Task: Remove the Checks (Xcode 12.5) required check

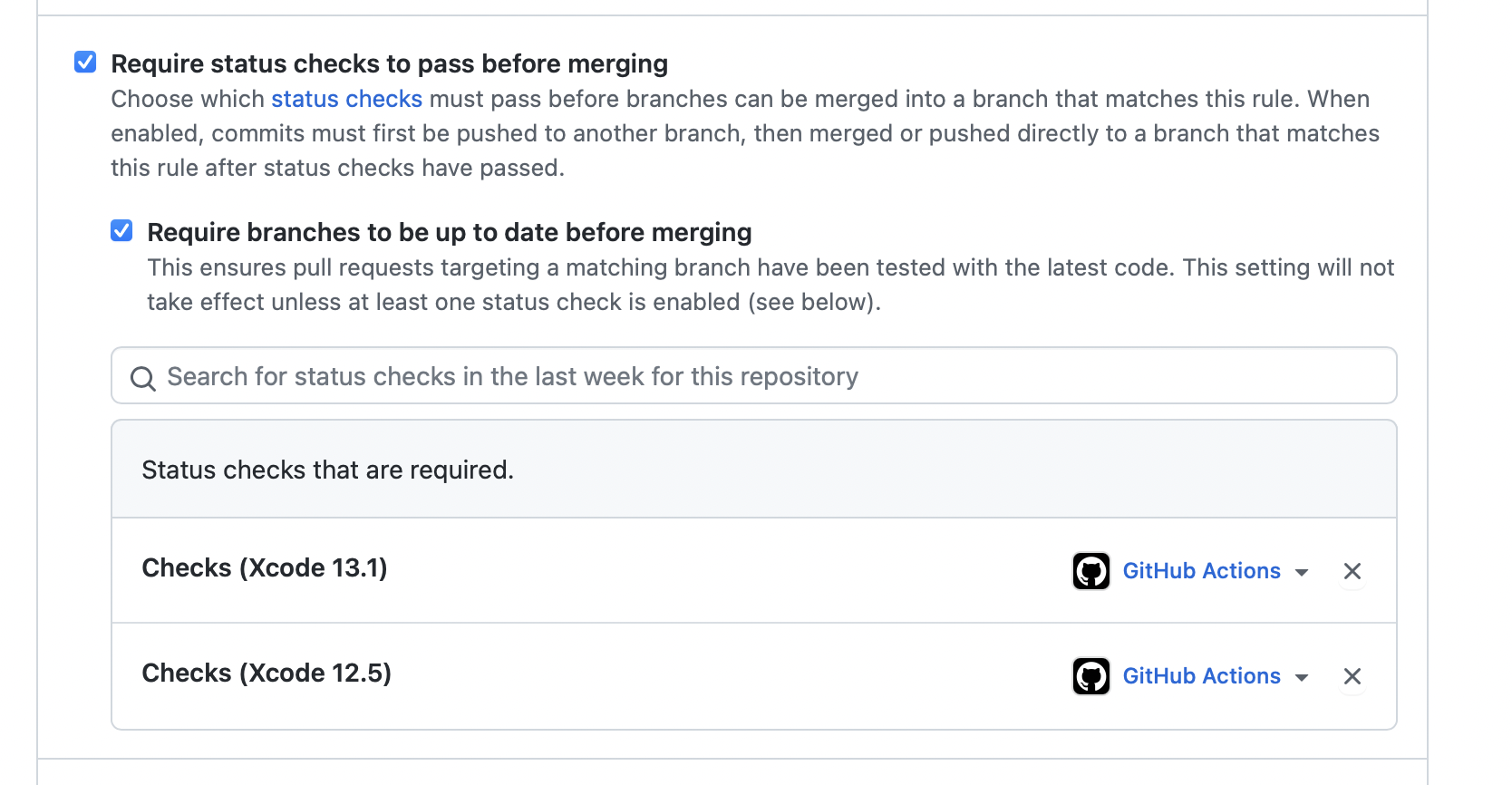Action: [1352, 676]
